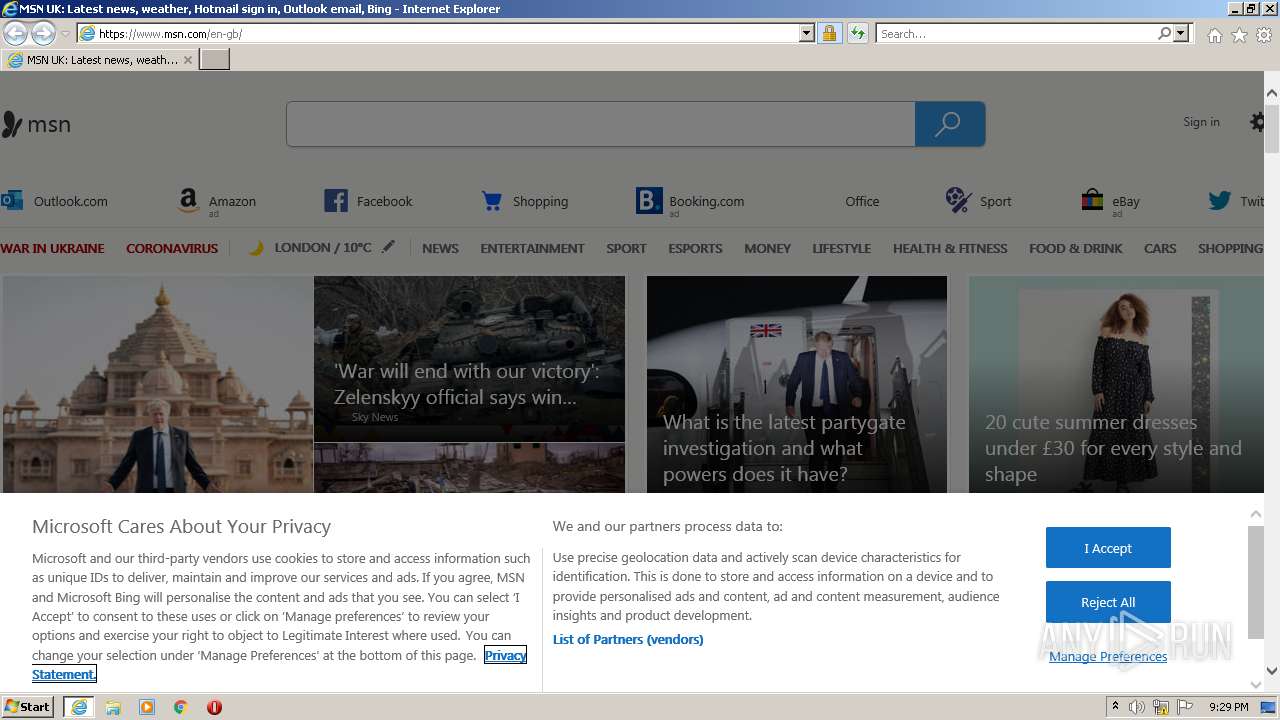Click the pencil icon to edit weather location
Viewport: 1280px width, 720px height.
pos(388,247)
